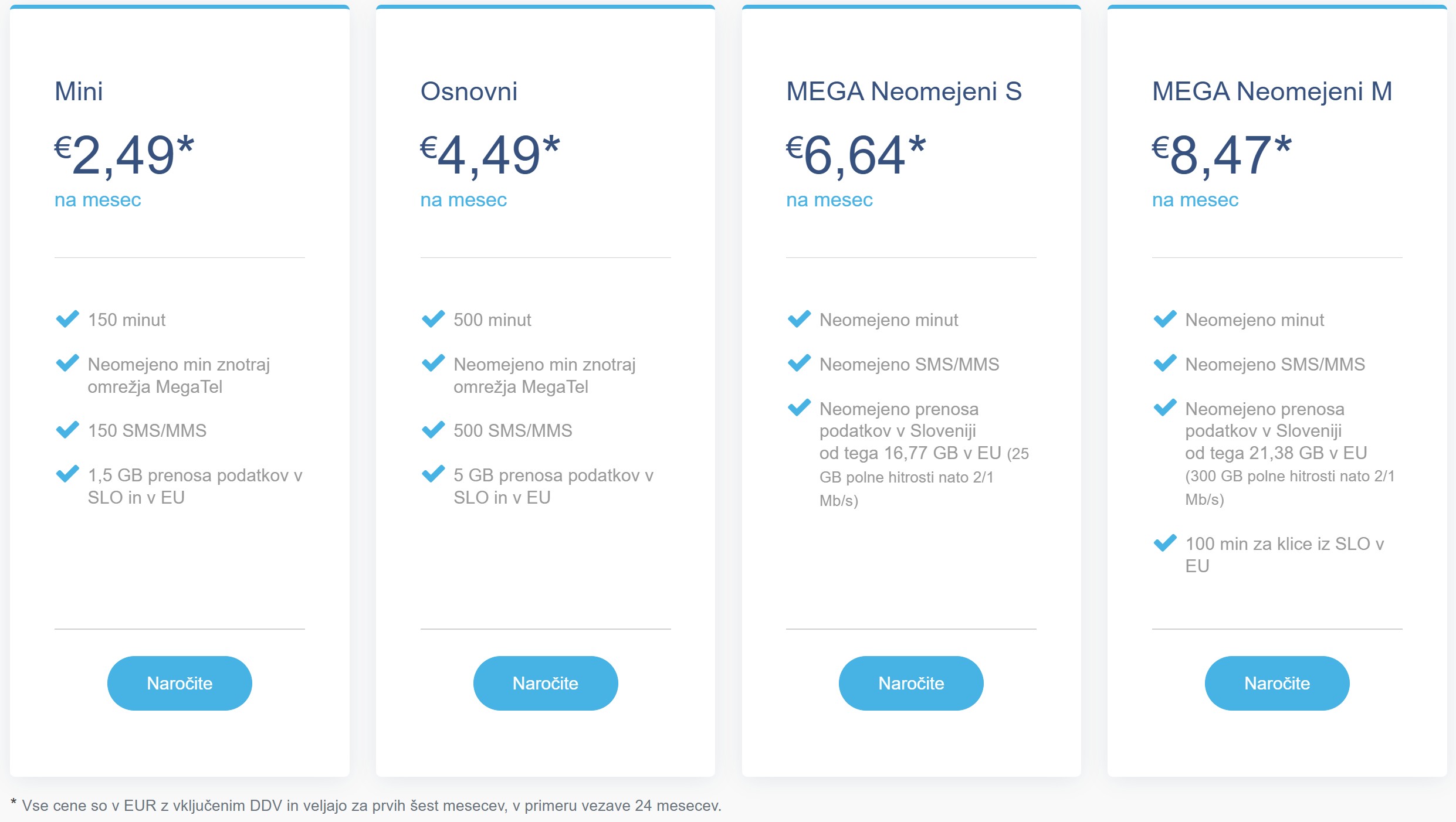Click the MEGA Neomejeni S heading
This screenshot has height=822, width=1456.
pyautogui.click(x=903, y=91)
